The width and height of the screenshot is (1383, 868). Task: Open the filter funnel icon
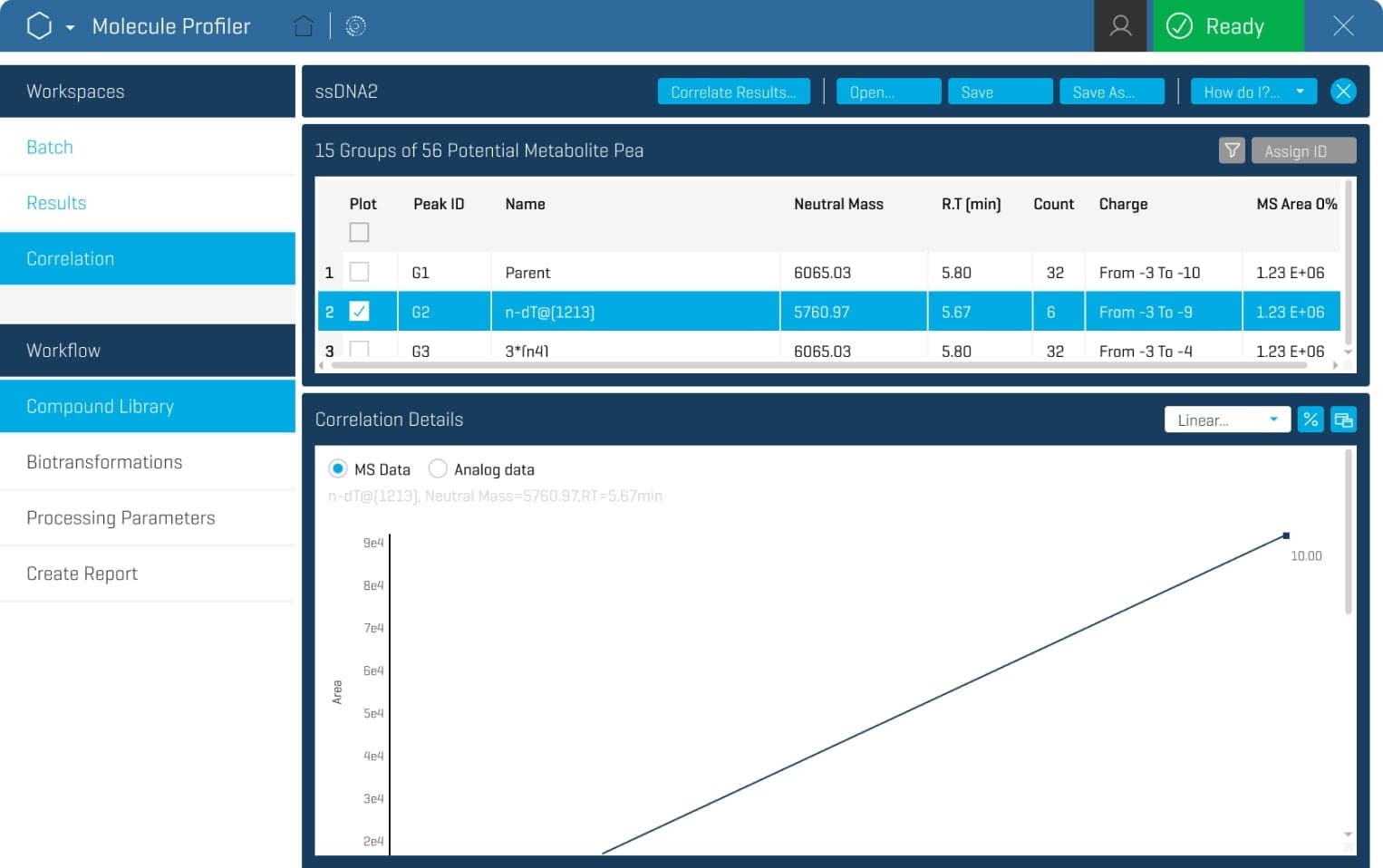click(1232, 150)
